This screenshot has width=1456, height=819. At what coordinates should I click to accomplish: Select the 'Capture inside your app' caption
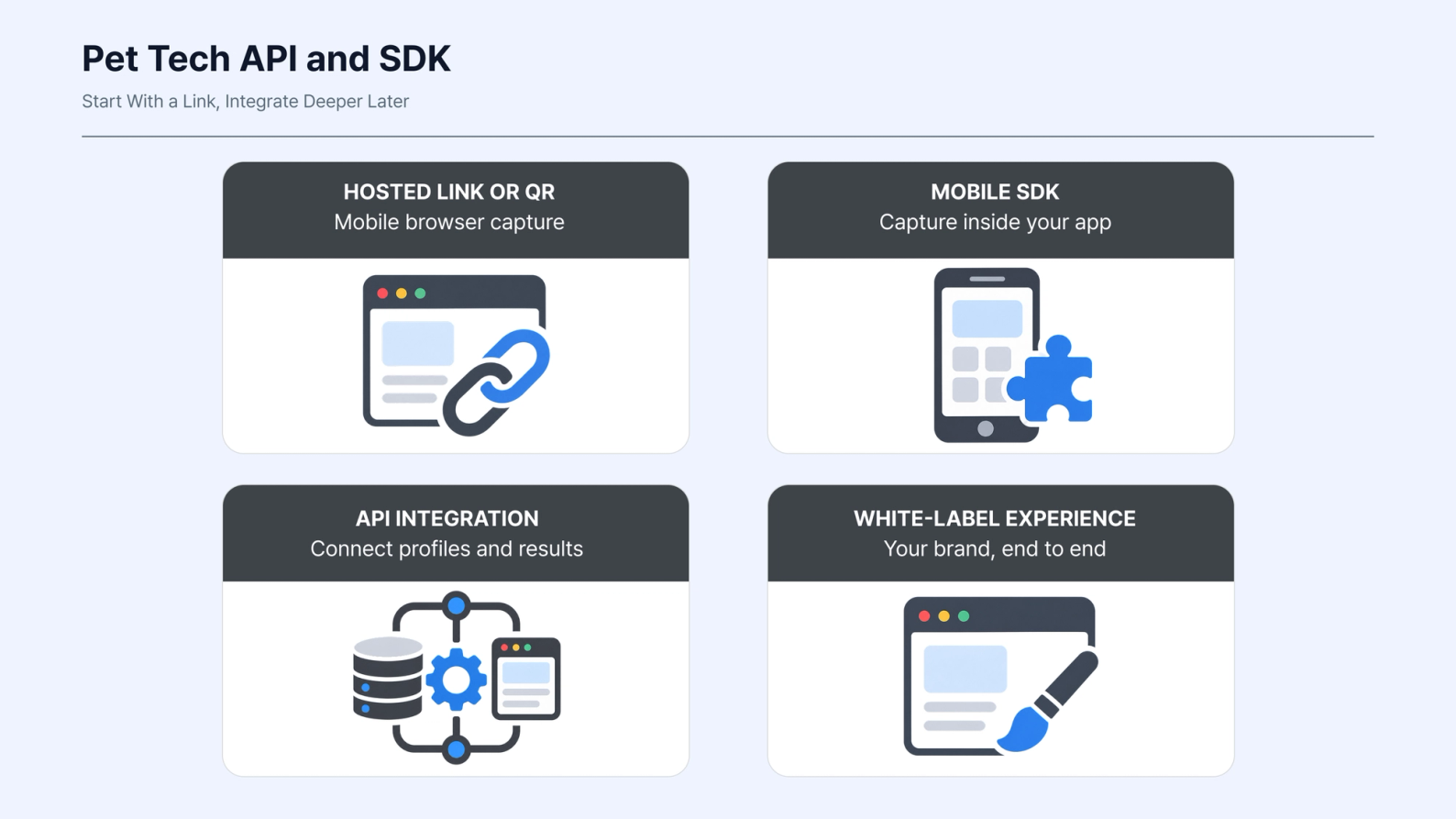pyautogui.click(x=995, y=222)
